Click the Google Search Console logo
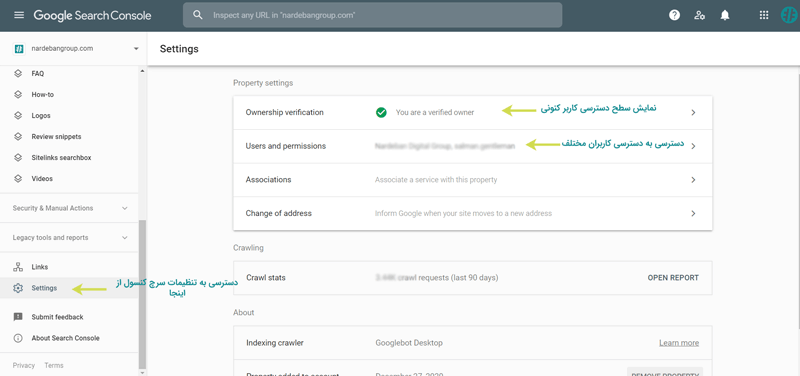Viewport: 800px width, 376px height. pos(92,15)
